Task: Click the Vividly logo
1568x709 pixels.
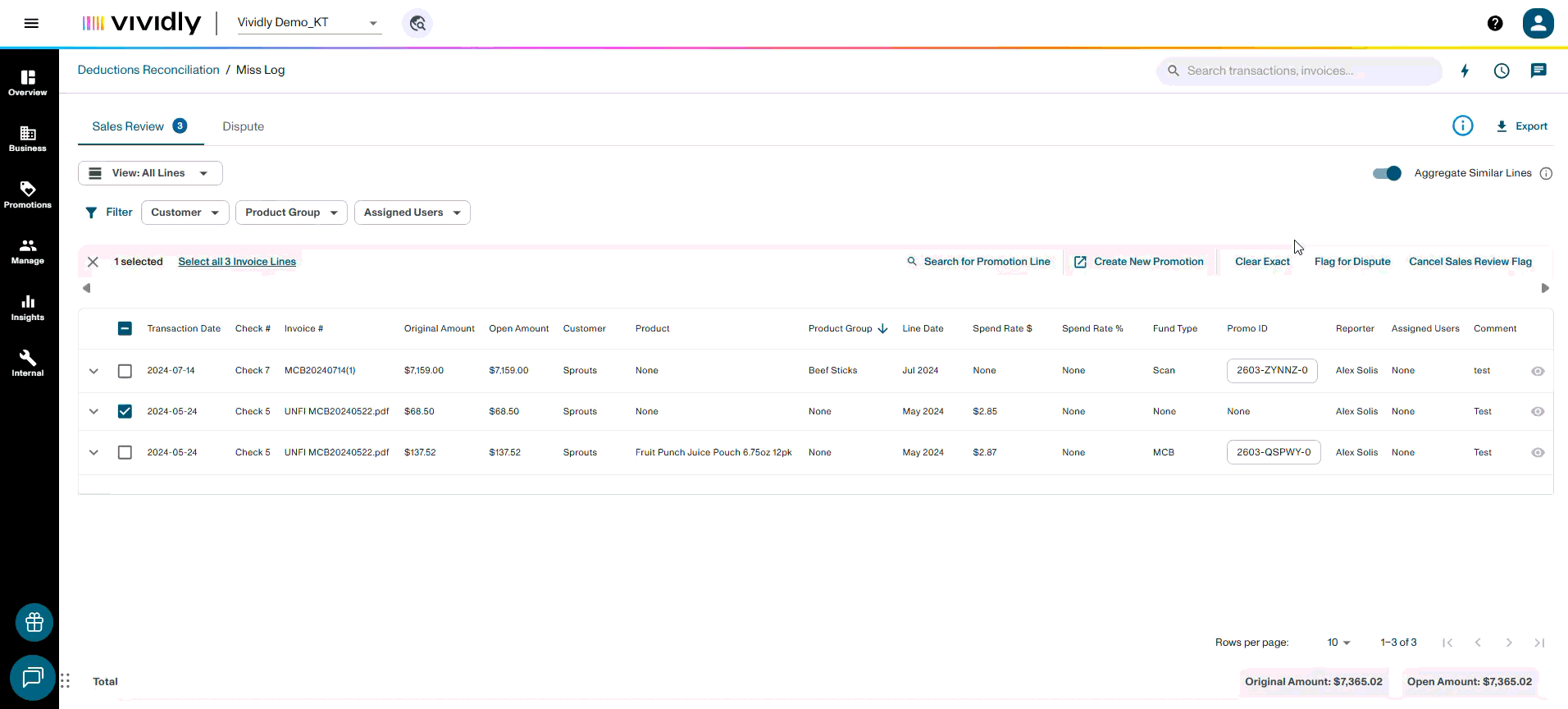Action: coord(141,23)
